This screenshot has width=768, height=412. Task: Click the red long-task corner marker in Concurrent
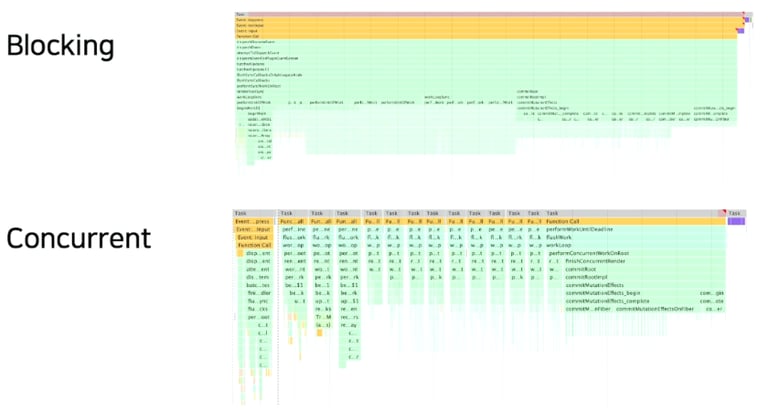pos(722,211)
